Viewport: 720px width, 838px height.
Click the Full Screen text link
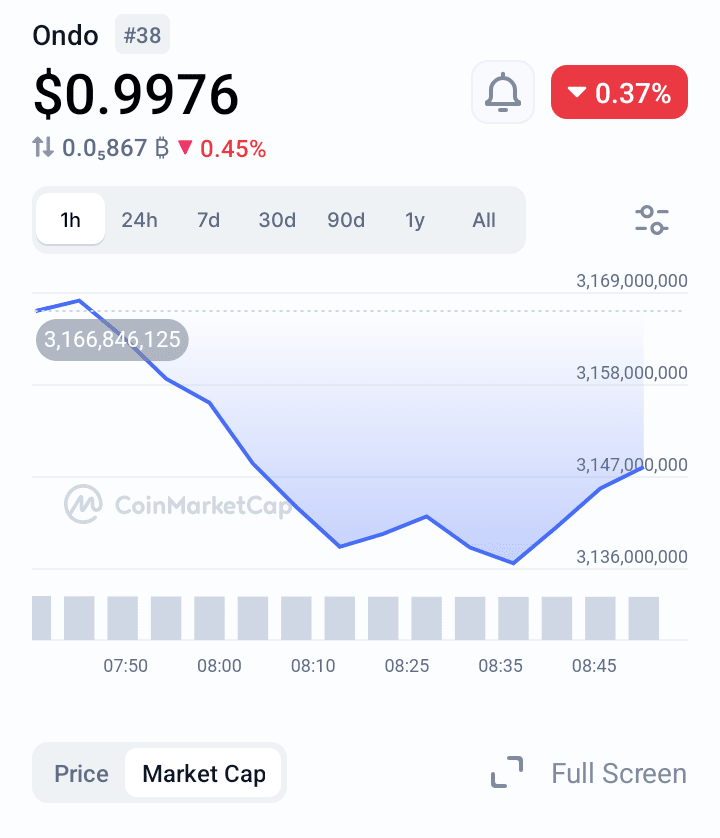(x=619, y=773)
